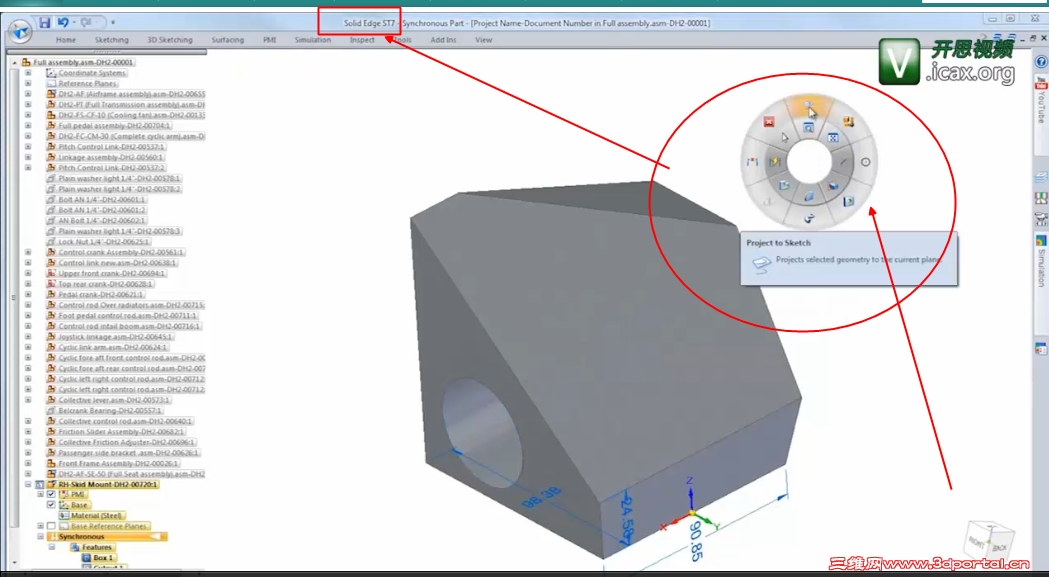
Task: Select Front Frame Assembly-DH2-00026:1
Action: (x=118, y=463)
